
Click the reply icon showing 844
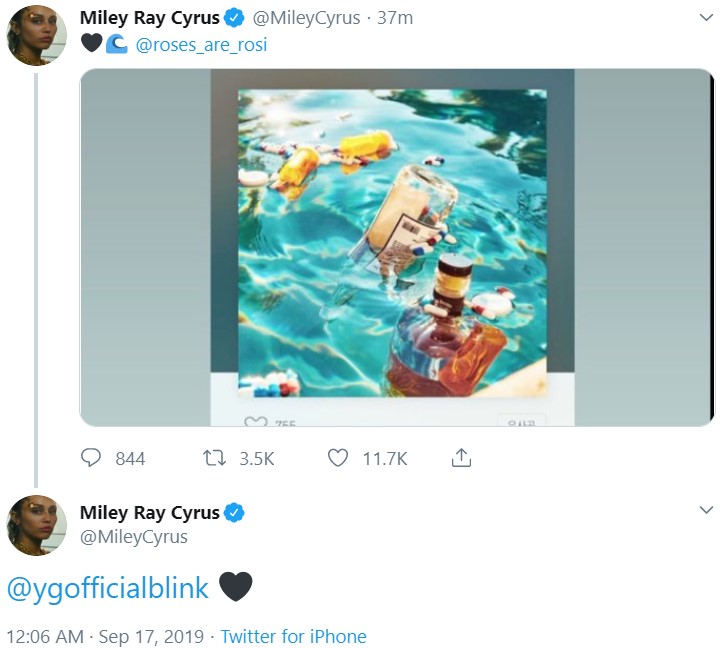point(93,459)
